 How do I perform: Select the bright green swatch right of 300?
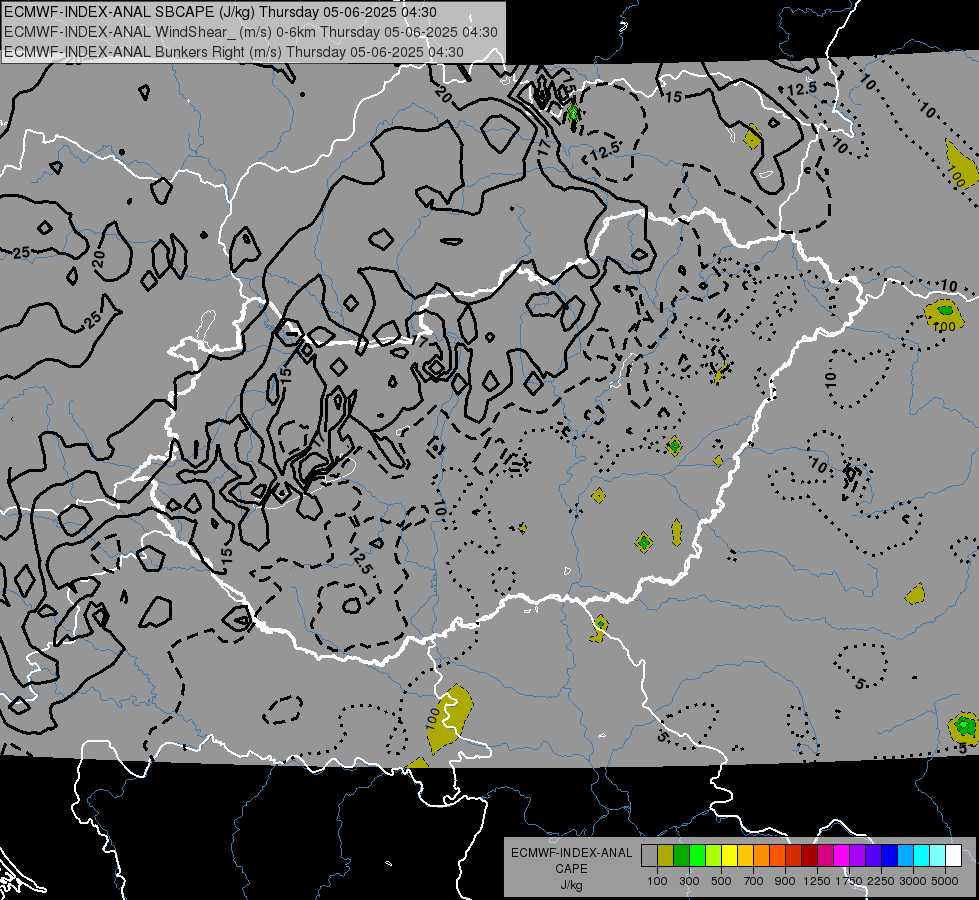pyautogui.click(x=697, y=856)
